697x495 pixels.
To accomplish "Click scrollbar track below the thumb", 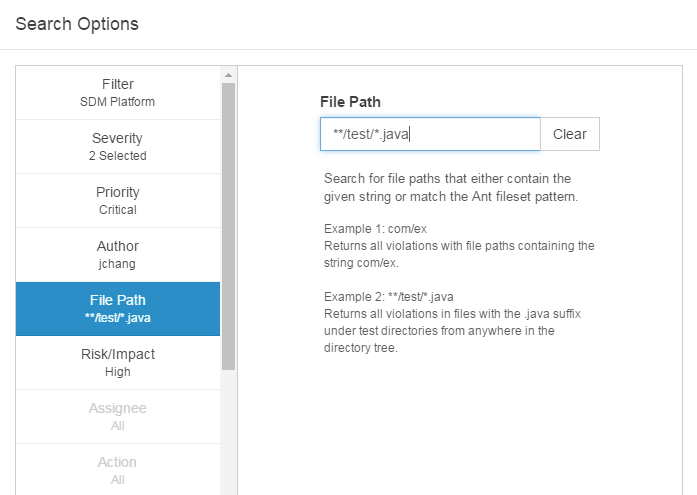I will (x=228, y=431).
